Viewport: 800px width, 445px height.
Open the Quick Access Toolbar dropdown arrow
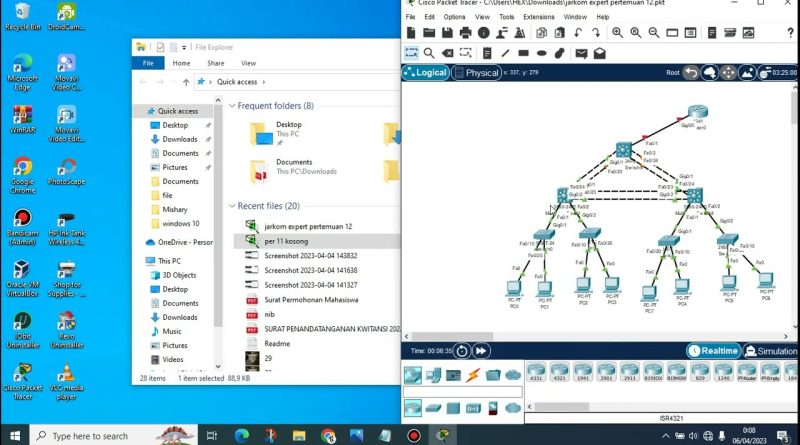pos(184,47)
